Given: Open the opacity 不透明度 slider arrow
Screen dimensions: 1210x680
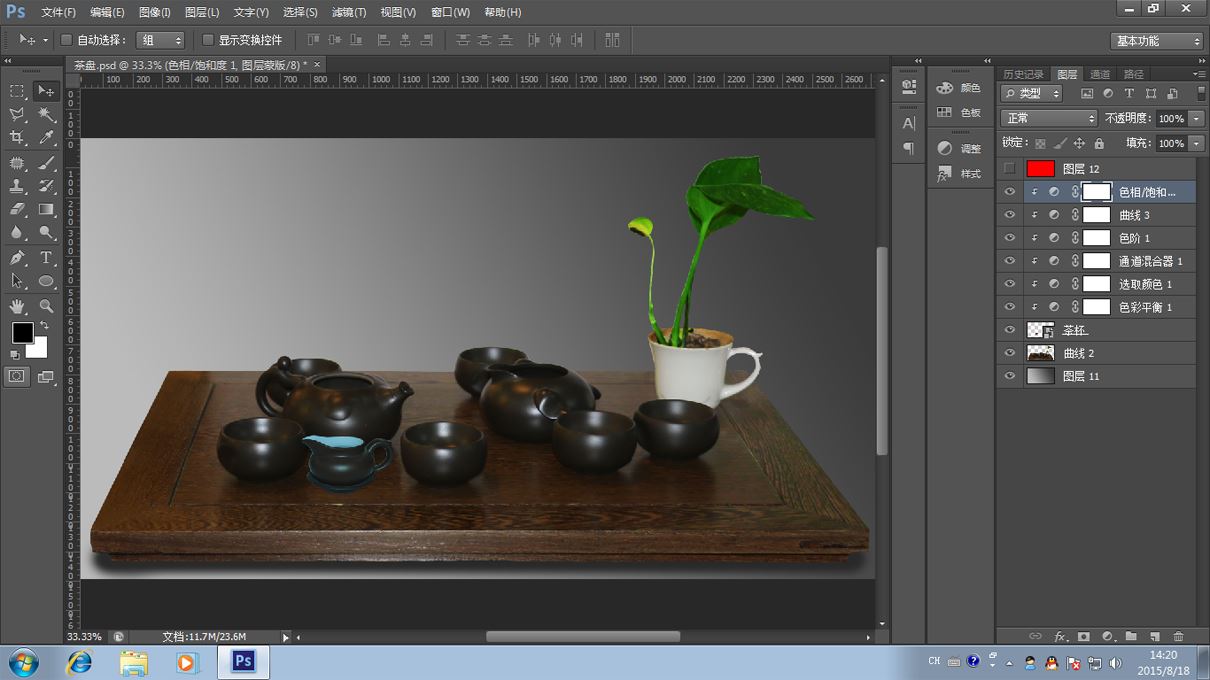Looking at the screenshot, I should coord(1196,118).
